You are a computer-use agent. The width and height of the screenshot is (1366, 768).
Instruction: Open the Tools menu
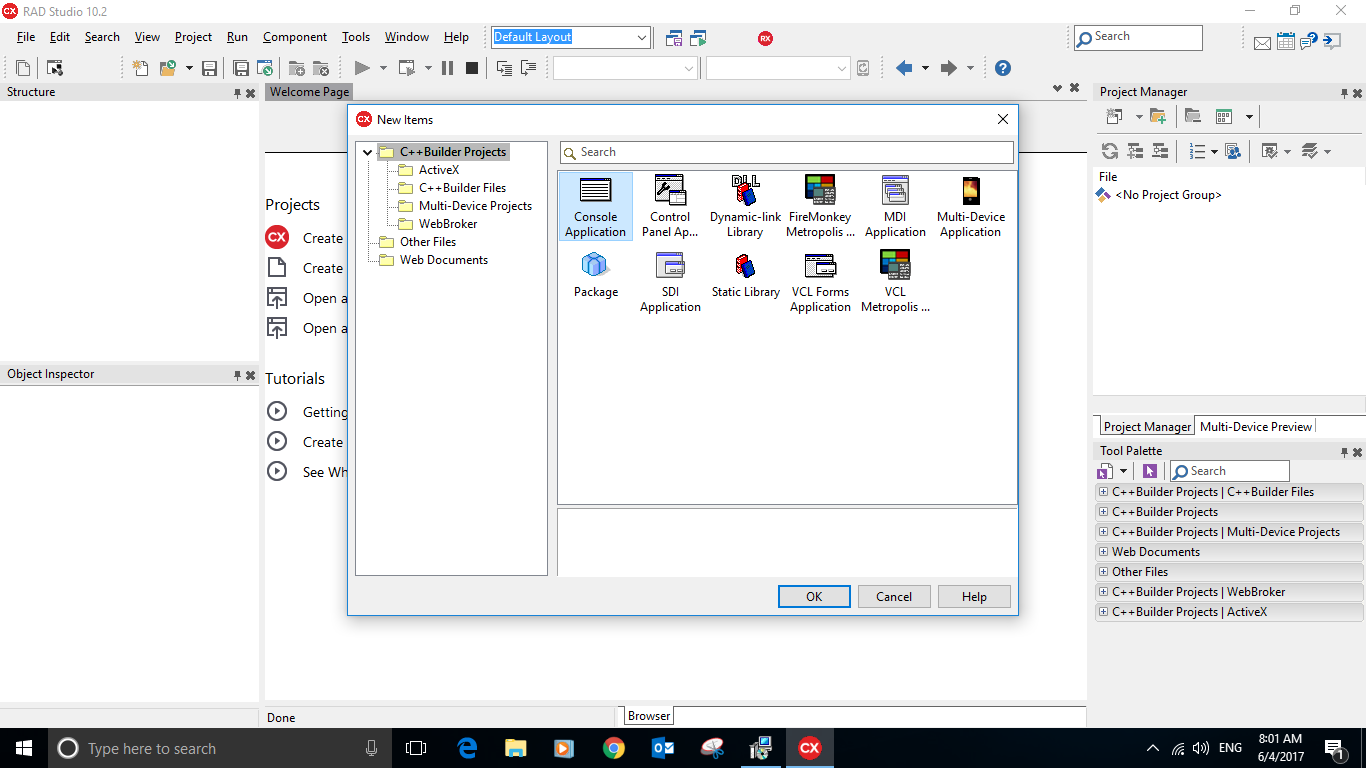356,37
